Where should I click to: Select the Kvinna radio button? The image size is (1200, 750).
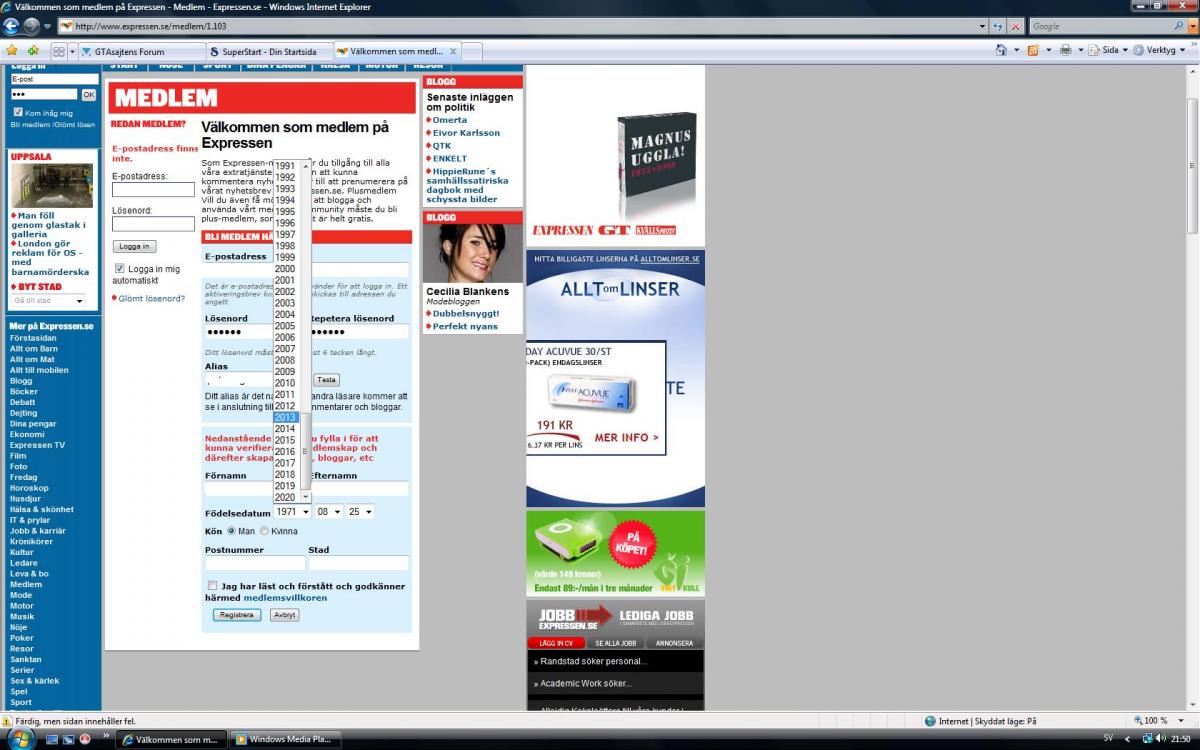point(264,531)
